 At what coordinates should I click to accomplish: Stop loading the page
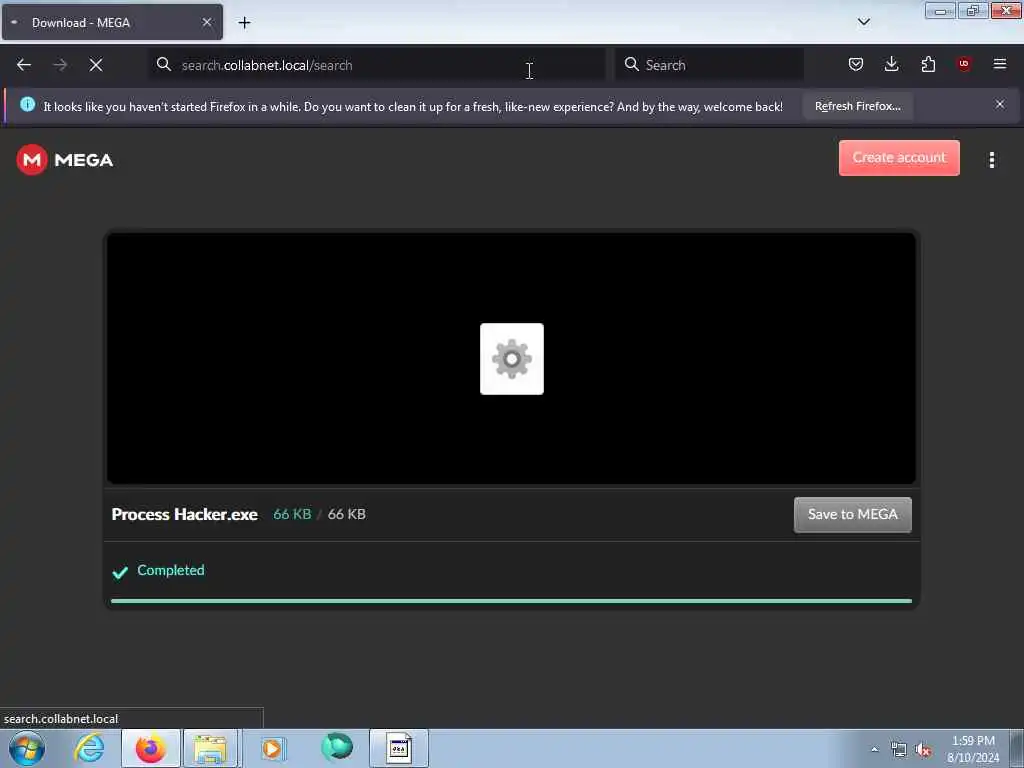96,65
